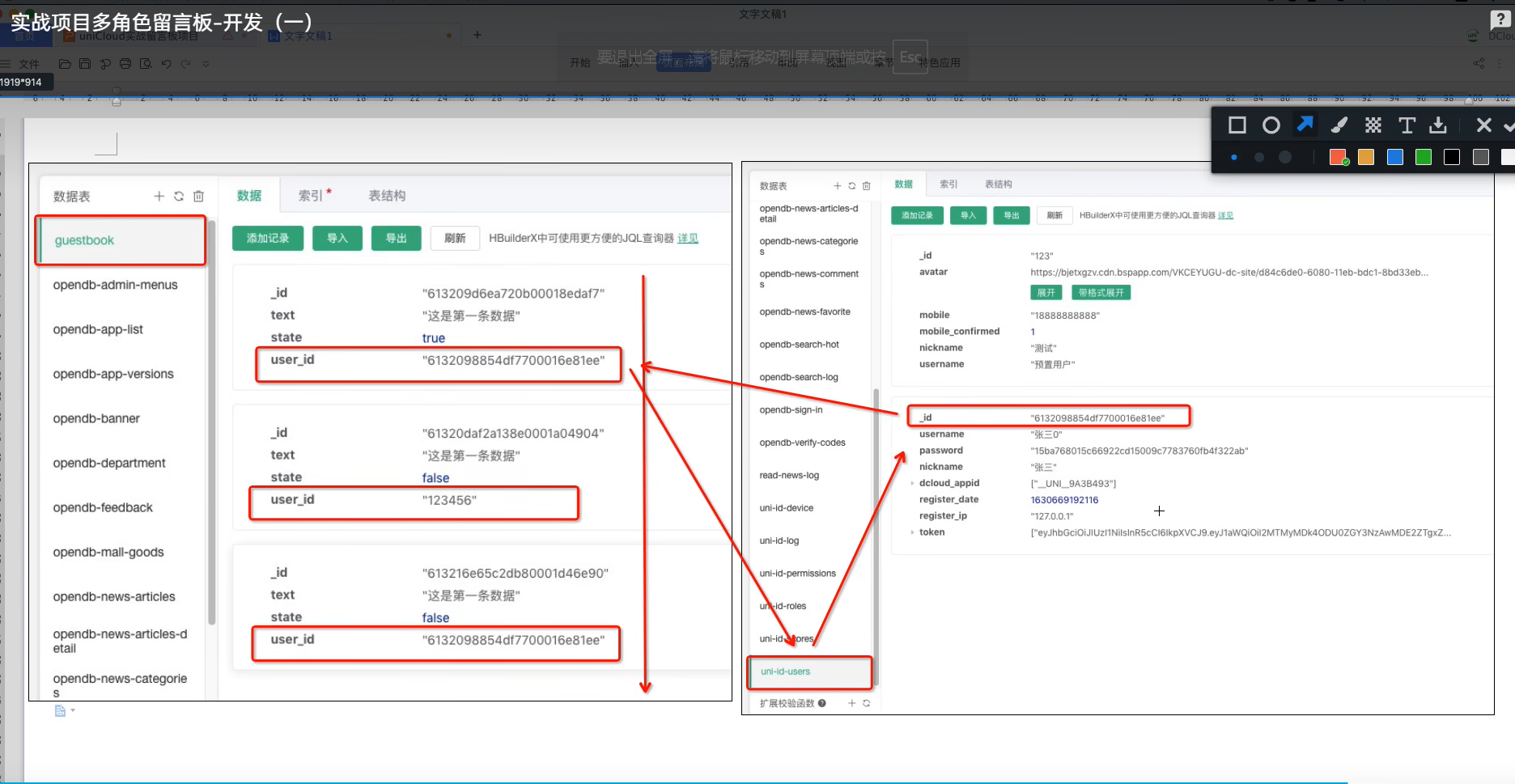This screenshot has width=1515, height=784.
Task: Click the help question mark icon
Action: click(x=1500, y=20)
